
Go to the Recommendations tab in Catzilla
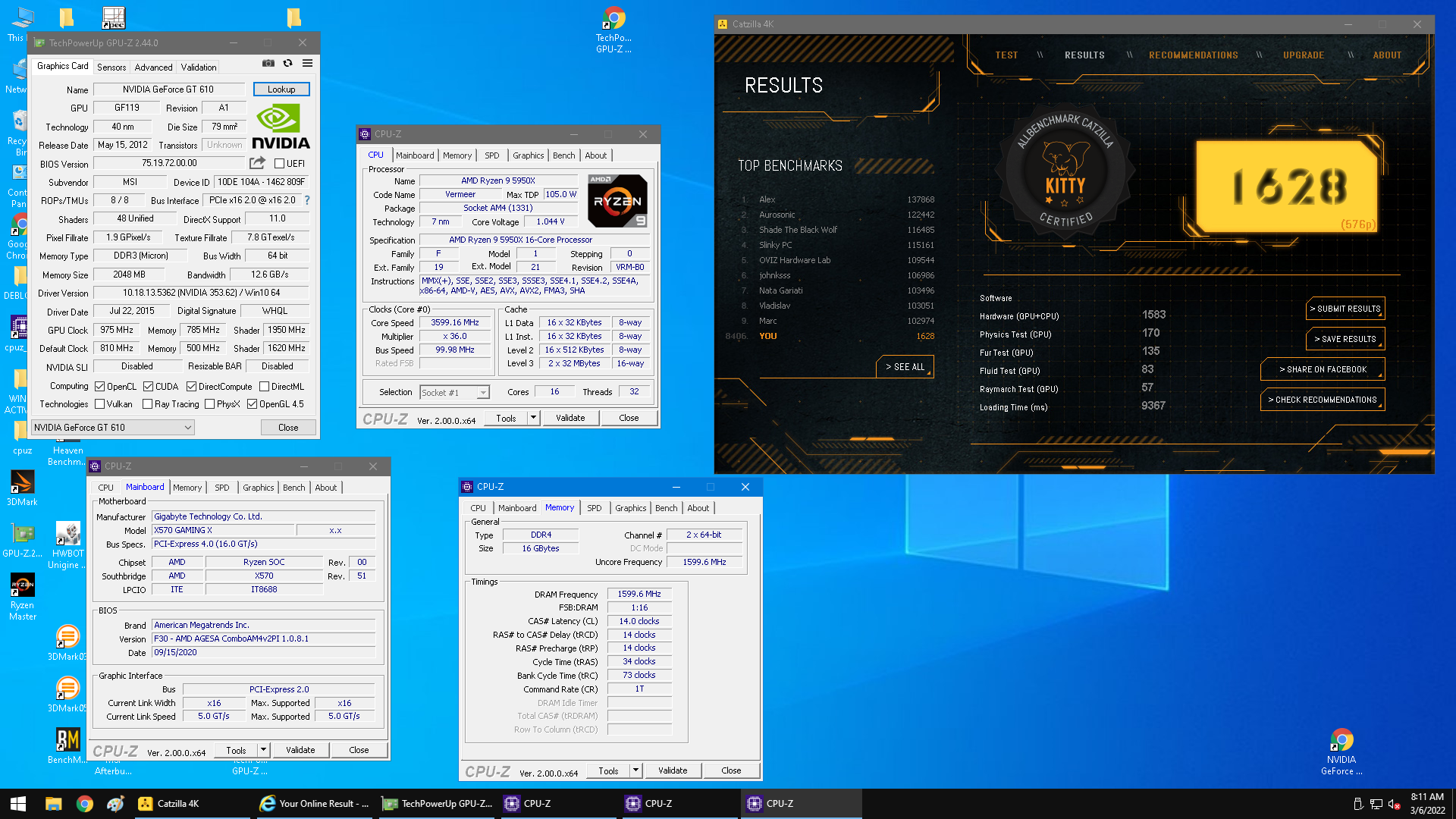[x=1193, y=55]
